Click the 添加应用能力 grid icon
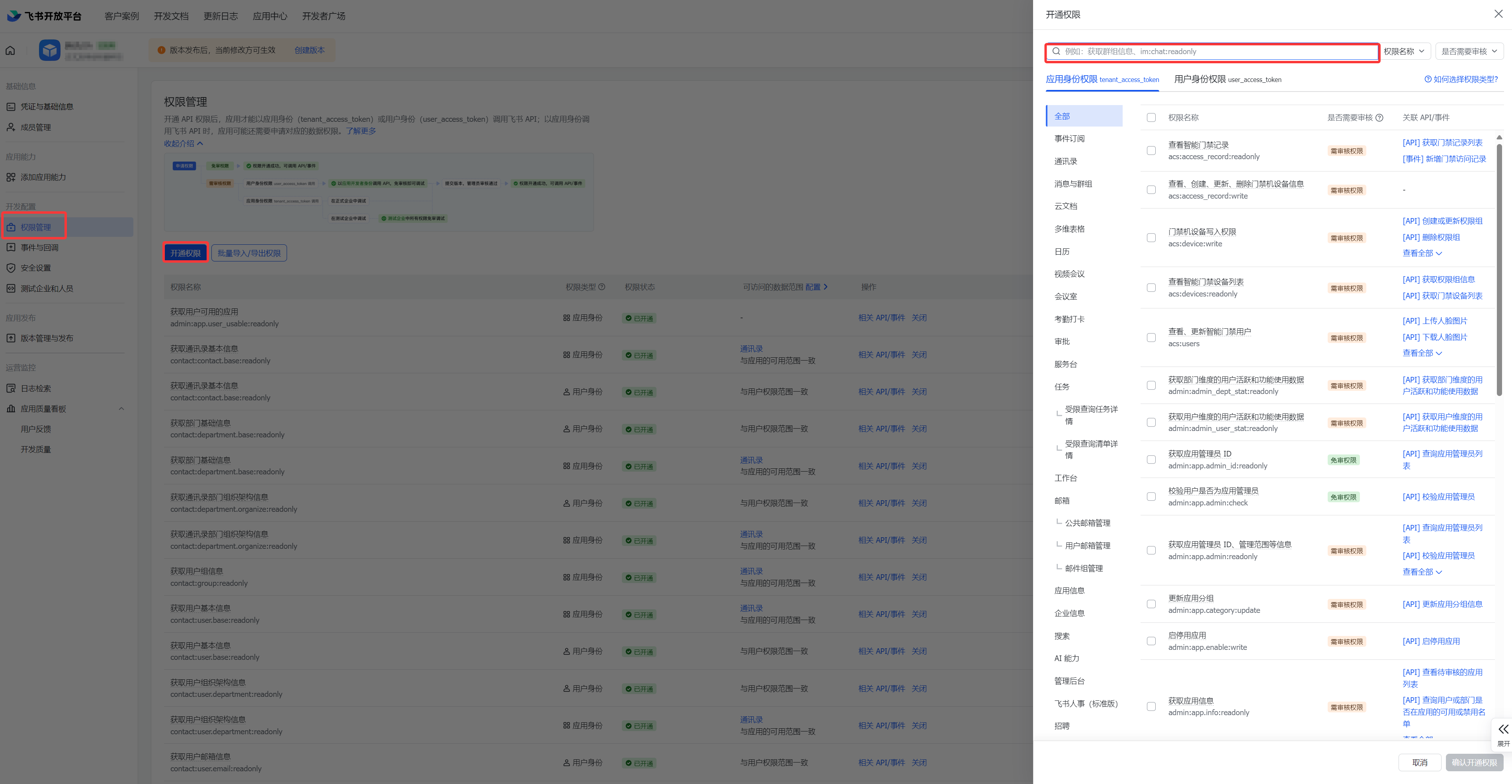 coord(11,177)
